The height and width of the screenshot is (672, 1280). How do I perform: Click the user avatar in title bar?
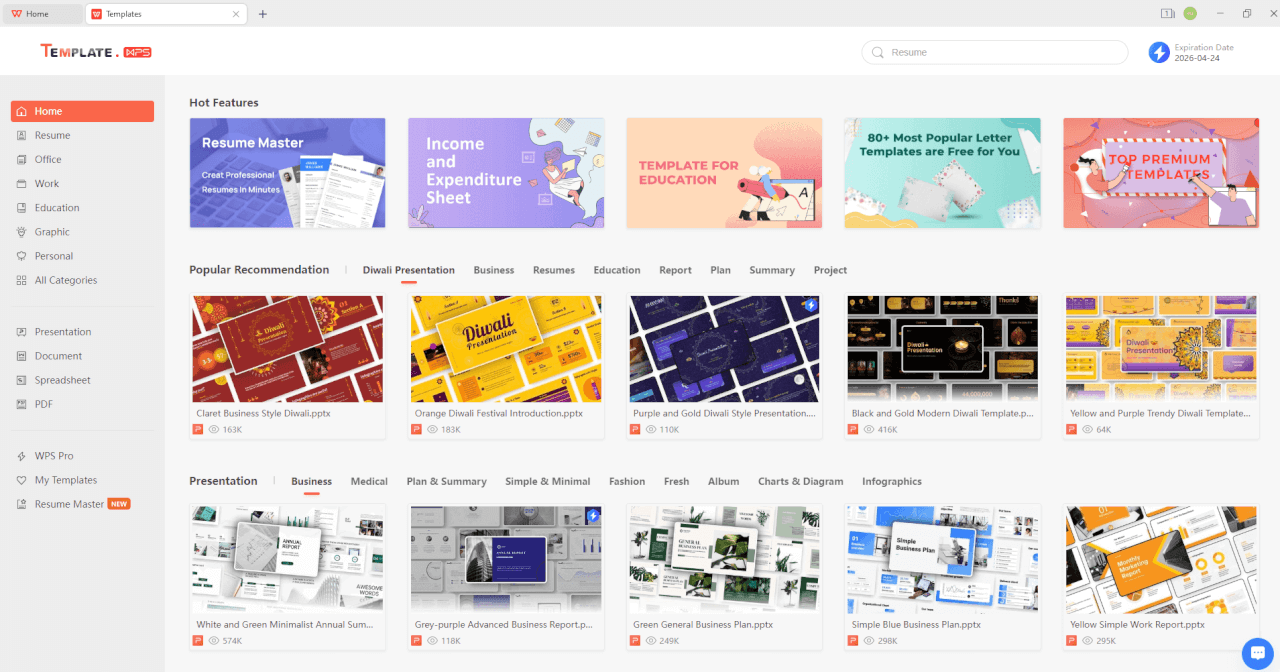1190,14
